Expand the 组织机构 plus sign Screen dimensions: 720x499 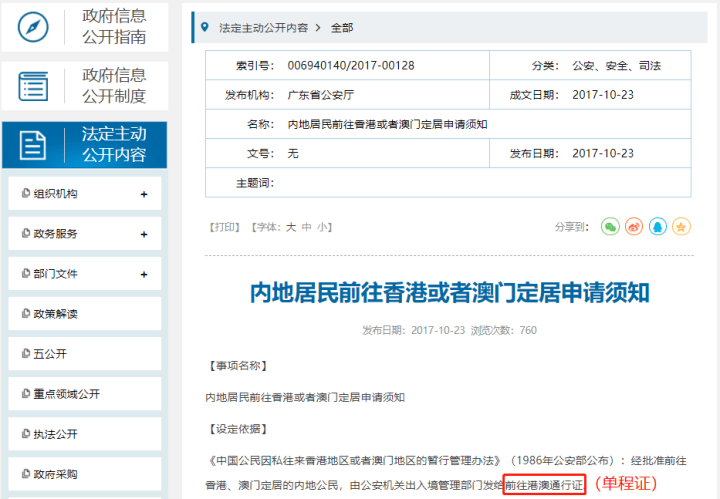144,194
